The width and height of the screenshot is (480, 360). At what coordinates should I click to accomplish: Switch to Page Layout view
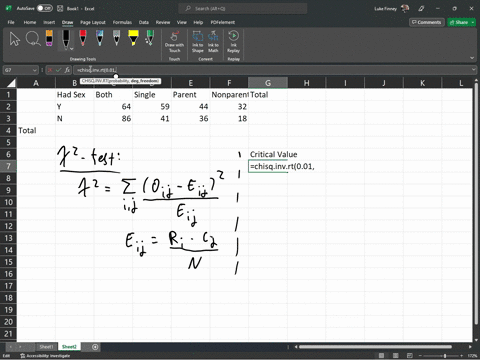click(396, 356)
